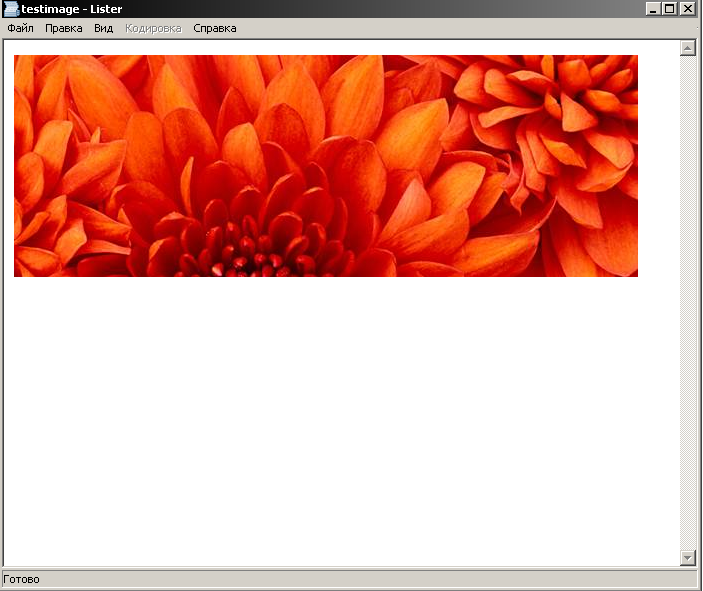
Task: Maximize the Lister window
Action: pyautogui.click(x=669, y=9)
